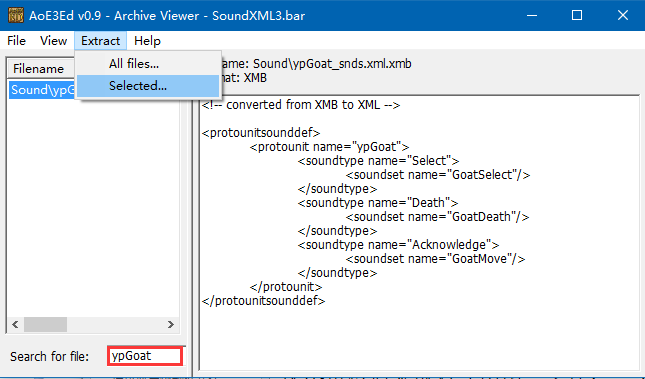The image size is (645, 379).
Task: Place cursor on the GoatDeath soundset line
Action: coord(437,217)
